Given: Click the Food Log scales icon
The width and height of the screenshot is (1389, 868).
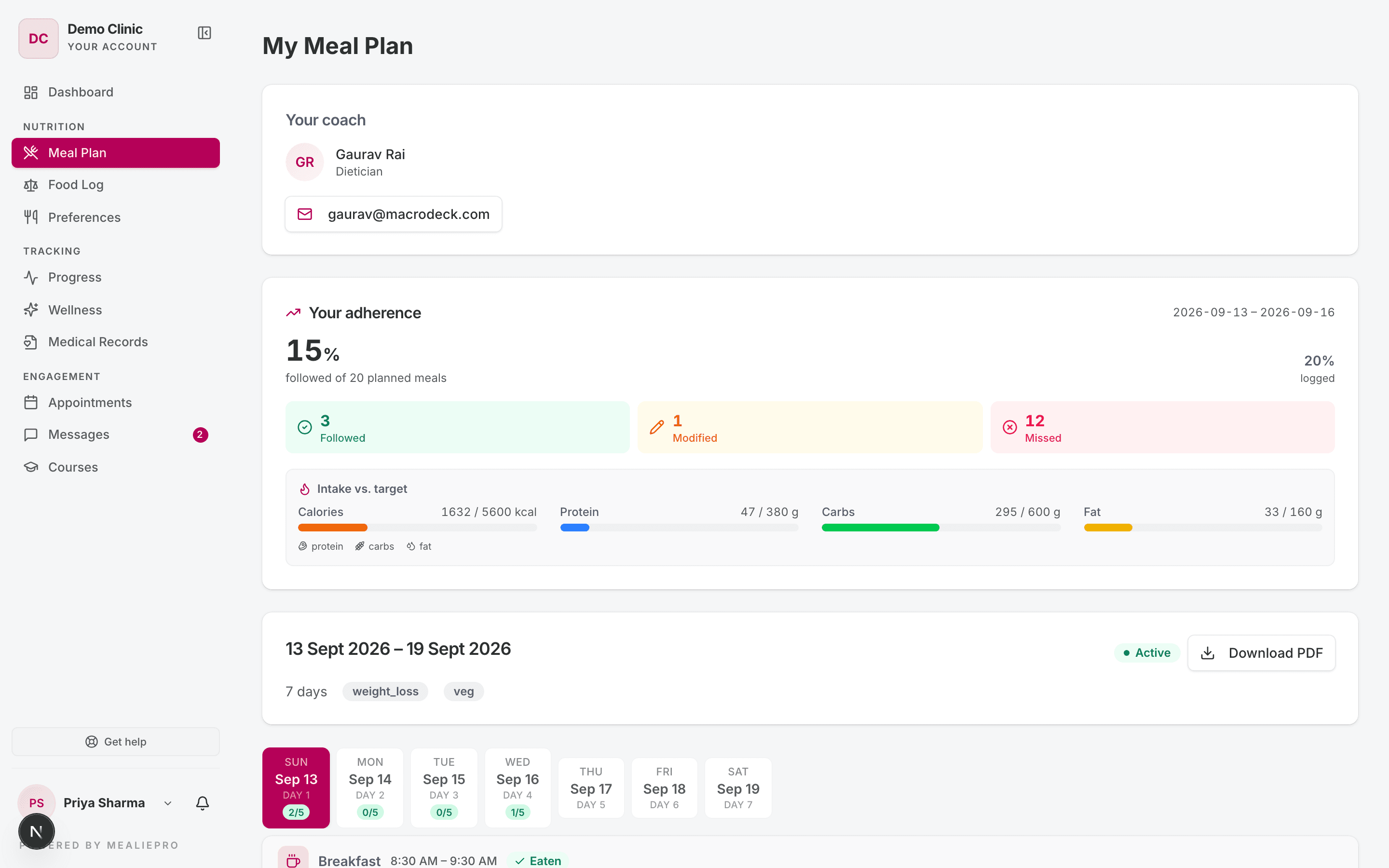Looking at the screenshot, I should pyautogui.click(x=31, y=185).
